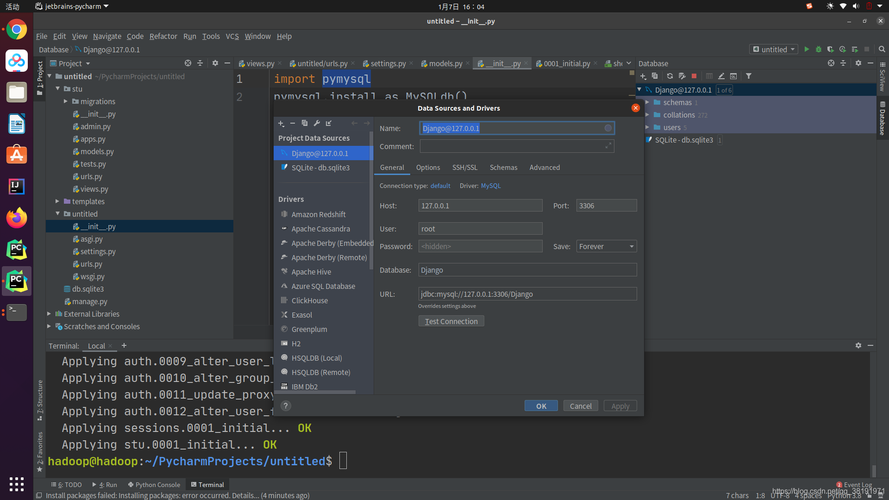Click in the Port input field
This screenshot has height=500, width=889.
click(x=606, y=206)
